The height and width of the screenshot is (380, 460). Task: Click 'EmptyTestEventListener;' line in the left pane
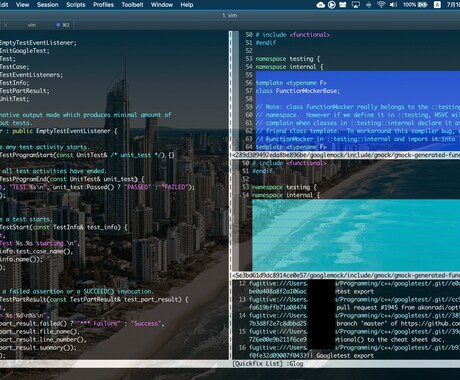coord(38,43)
